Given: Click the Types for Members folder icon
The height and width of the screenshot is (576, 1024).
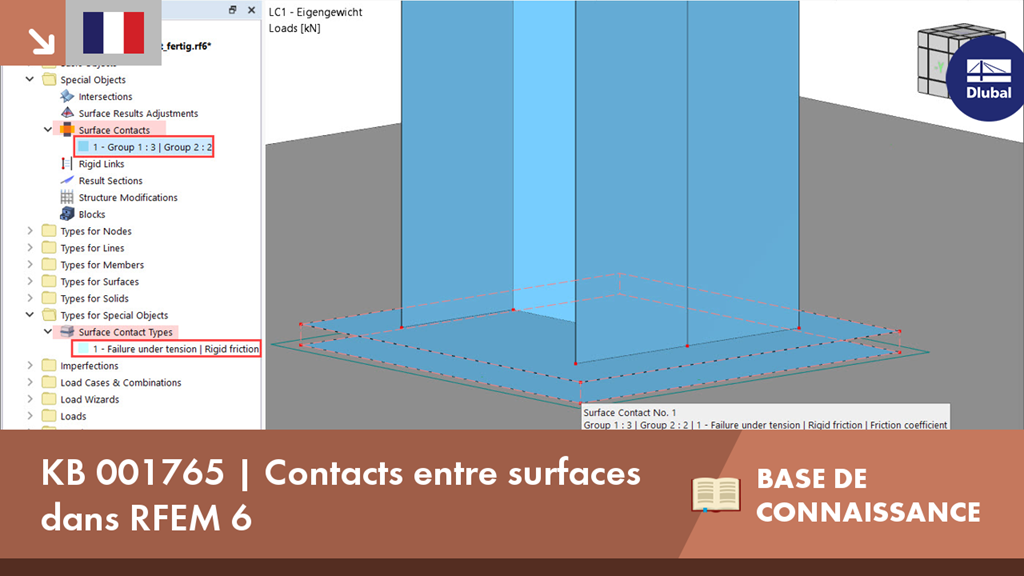Looking at the screenshot, I should point(49,264).
